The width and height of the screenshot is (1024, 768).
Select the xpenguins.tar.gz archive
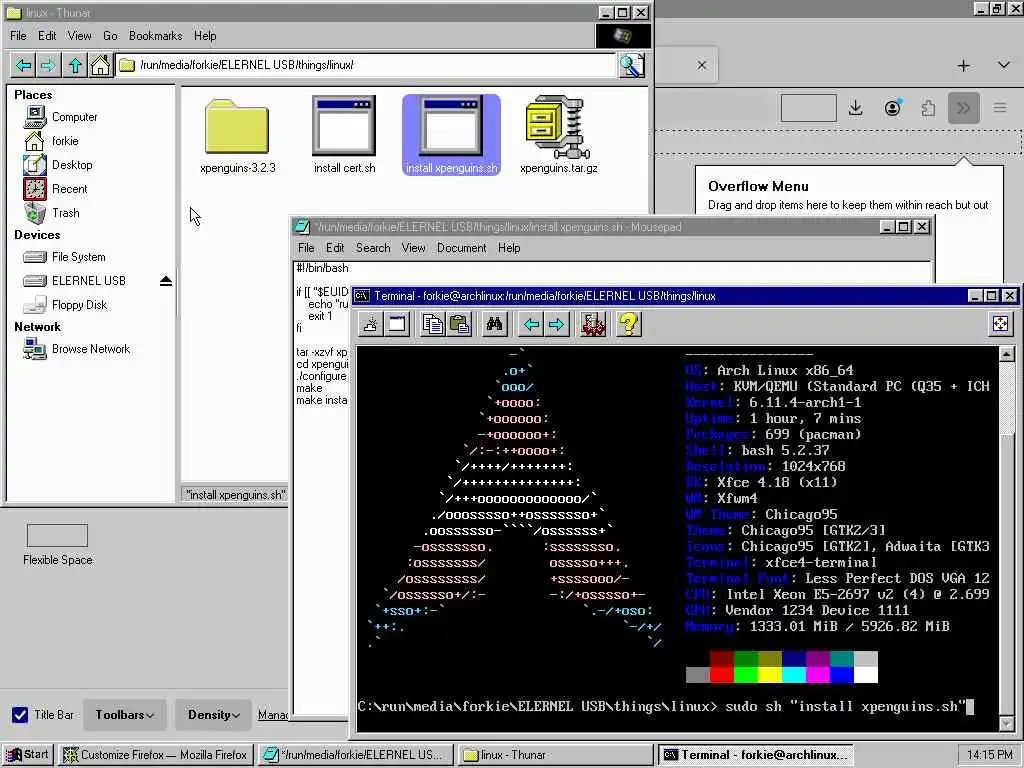(558, 135)
